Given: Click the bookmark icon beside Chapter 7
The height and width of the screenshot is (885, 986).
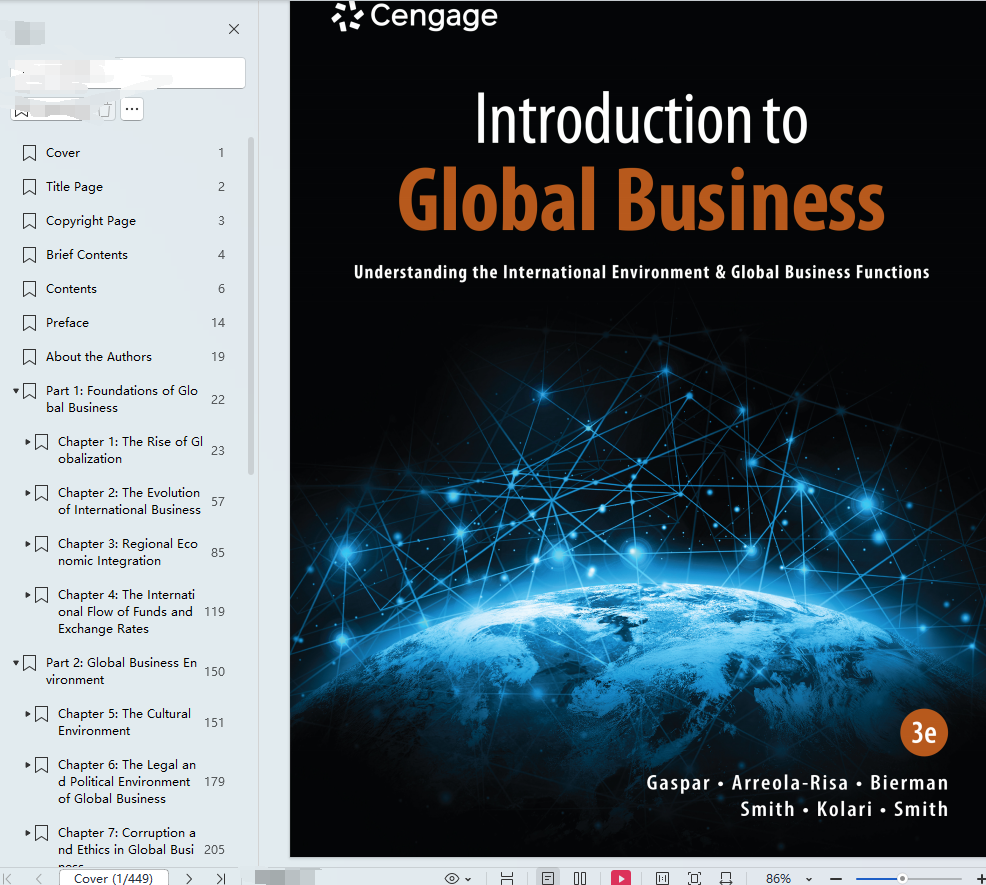Looking at the screenshot, I should (x=42, y=833).
